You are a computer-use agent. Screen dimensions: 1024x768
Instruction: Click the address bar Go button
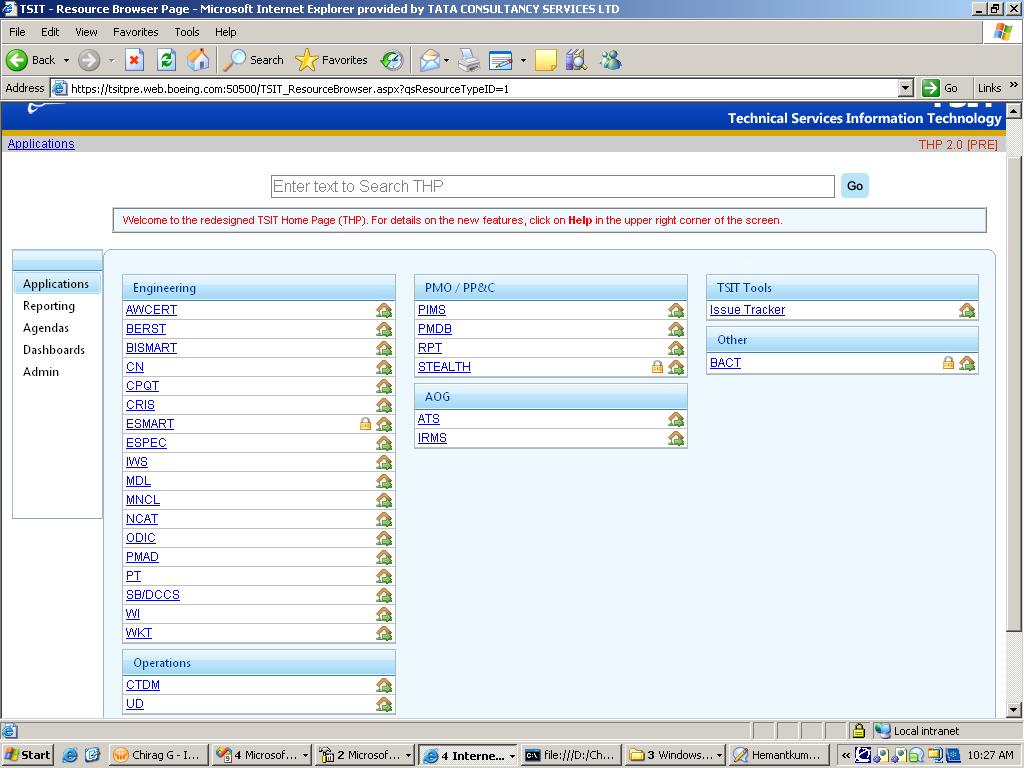[x=940, y=88]
